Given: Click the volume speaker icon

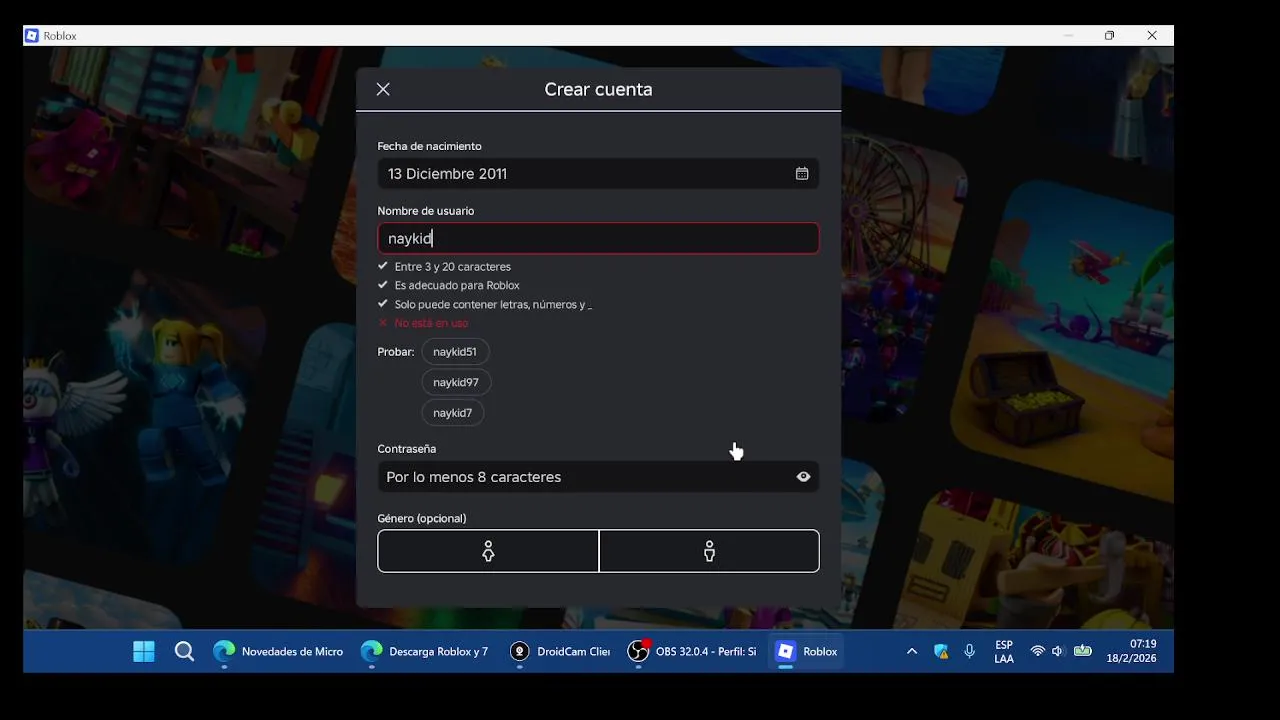Looking at the screenshot, I should (x=1058, y=652).
